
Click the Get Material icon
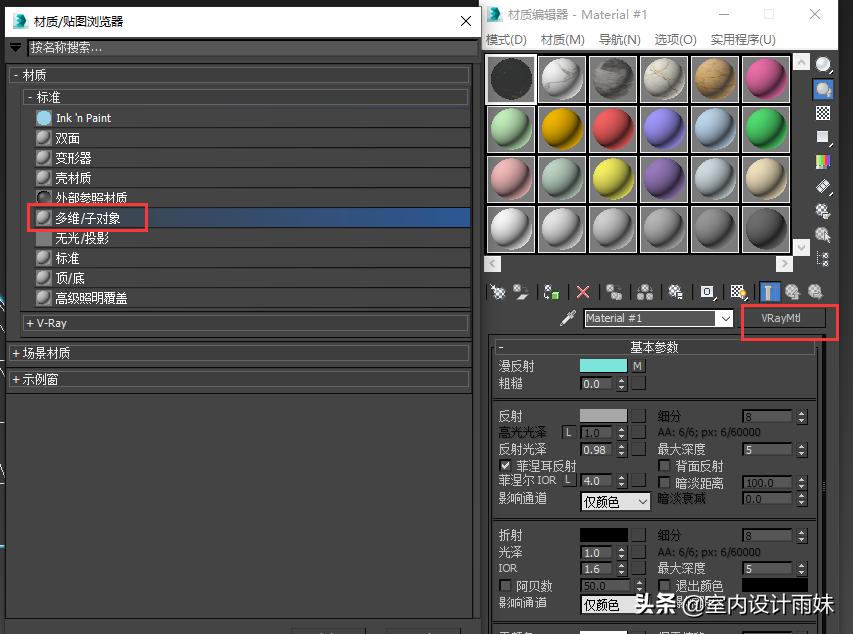click(497, 291)
